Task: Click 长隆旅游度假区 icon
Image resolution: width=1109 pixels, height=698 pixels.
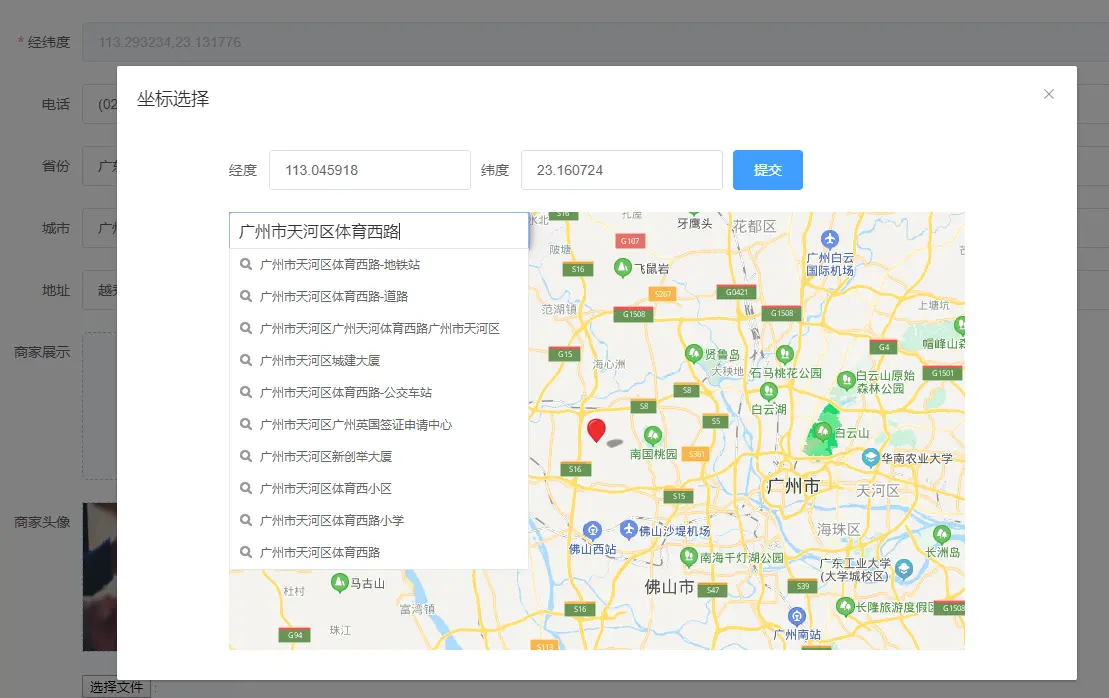Action: [x=845, y=606]
